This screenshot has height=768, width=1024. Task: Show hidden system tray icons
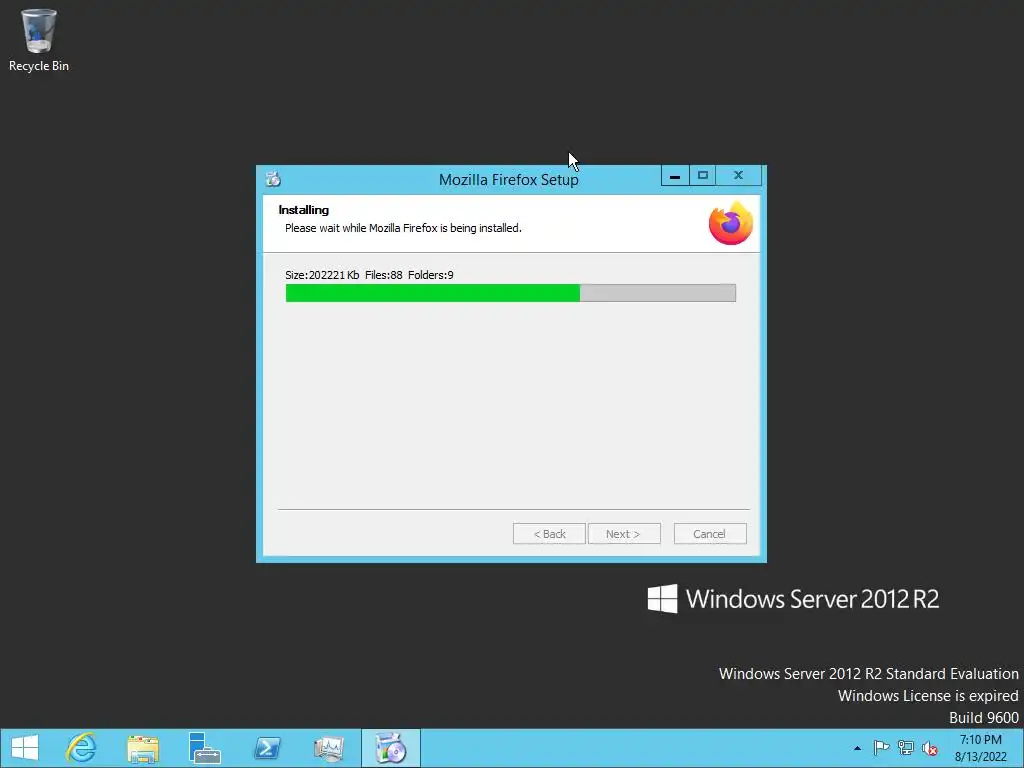pos(857,748)
